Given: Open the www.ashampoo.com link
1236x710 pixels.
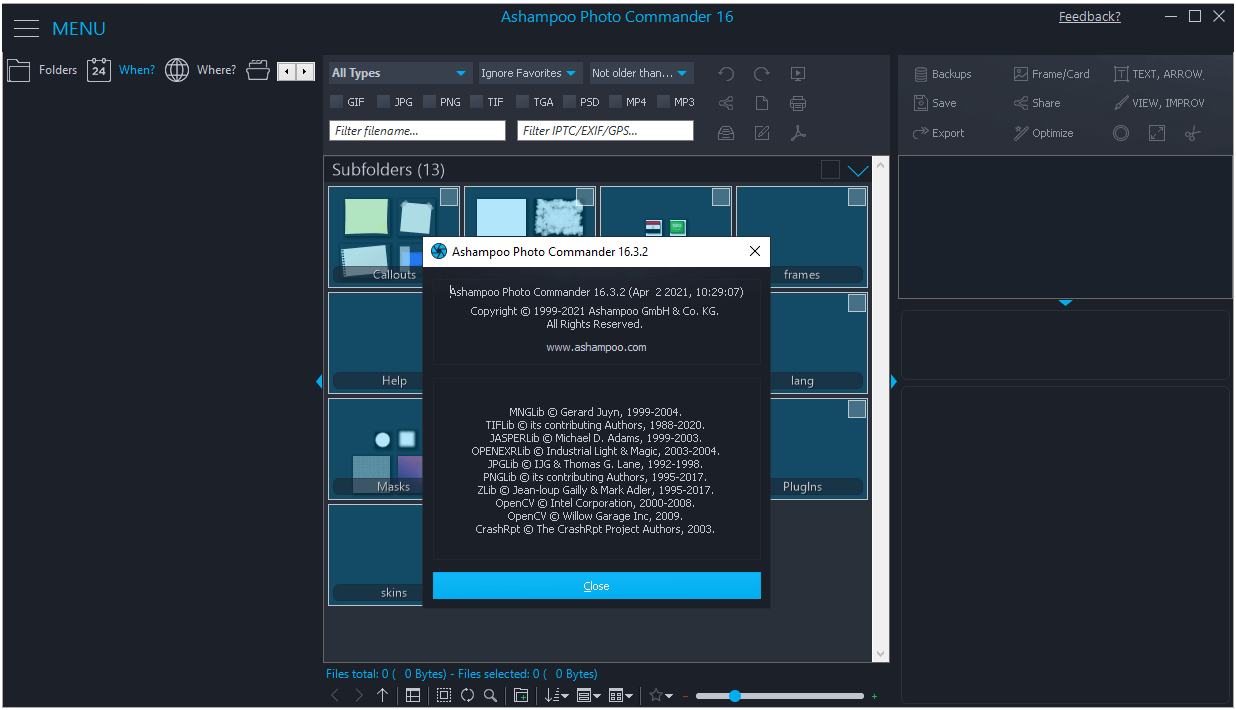Looking at the screenshot, I should tap(596, 347).
